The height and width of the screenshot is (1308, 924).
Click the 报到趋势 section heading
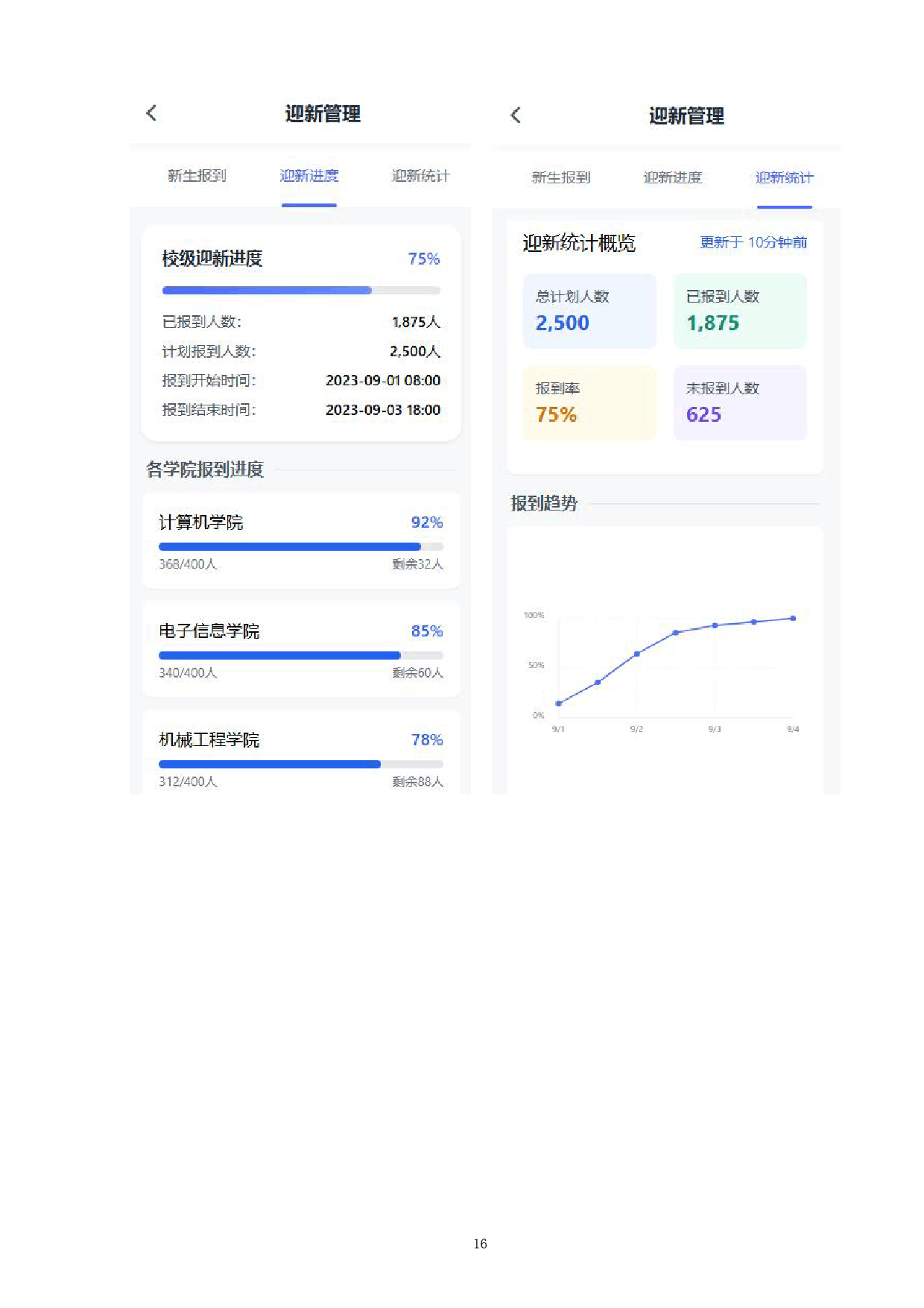click(544, 504)
